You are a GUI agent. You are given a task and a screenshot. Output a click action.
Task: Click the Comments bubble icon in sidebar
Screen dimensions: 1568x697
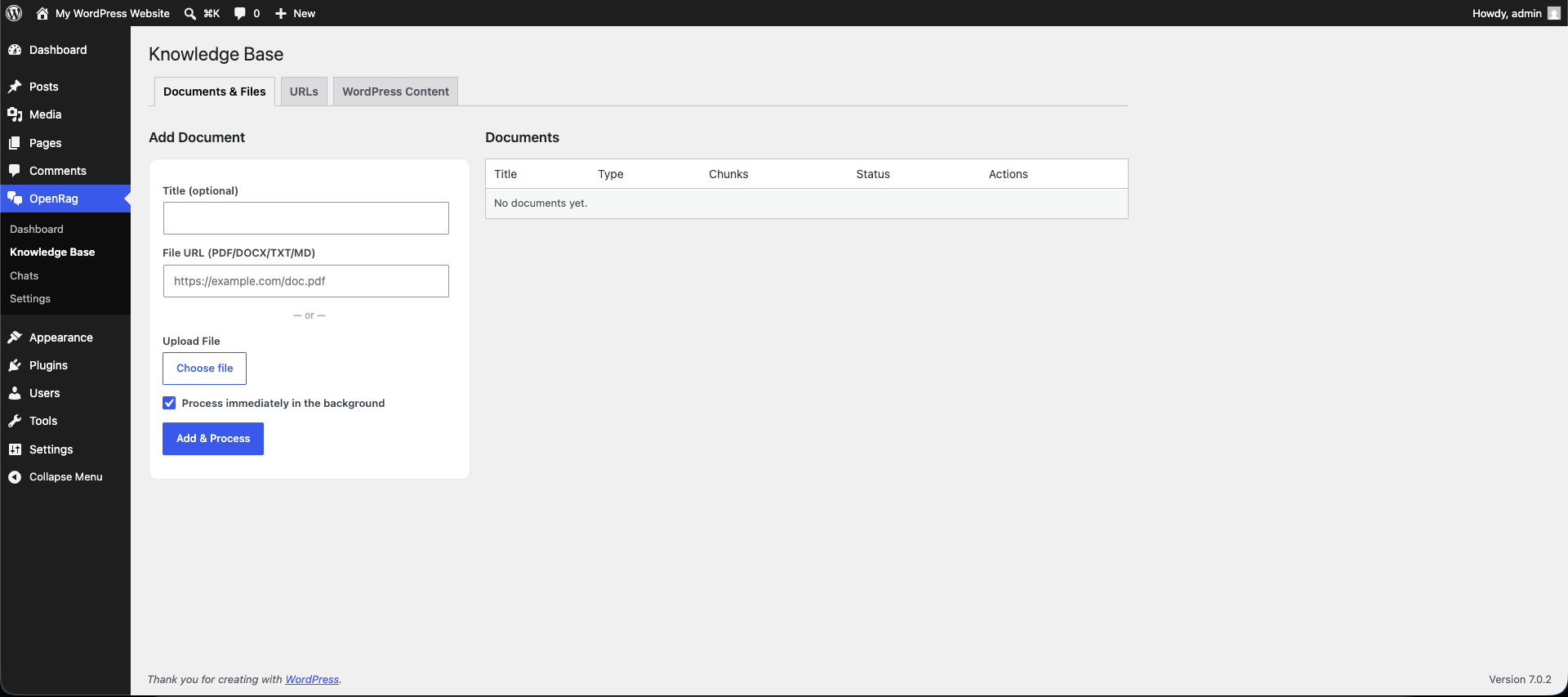[15, 171]
